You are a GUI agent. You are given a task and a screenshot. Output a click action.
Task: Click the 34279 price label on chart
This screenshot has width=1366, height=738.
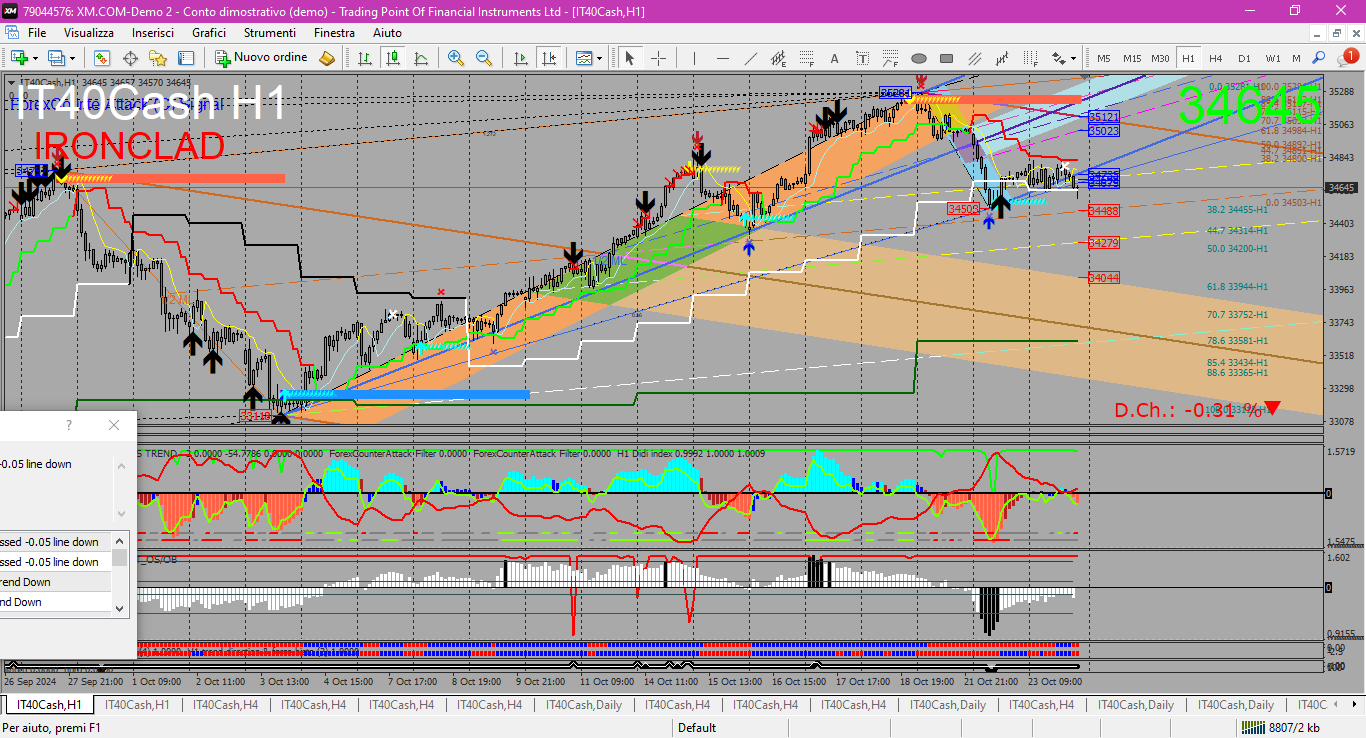[1104, 243]
